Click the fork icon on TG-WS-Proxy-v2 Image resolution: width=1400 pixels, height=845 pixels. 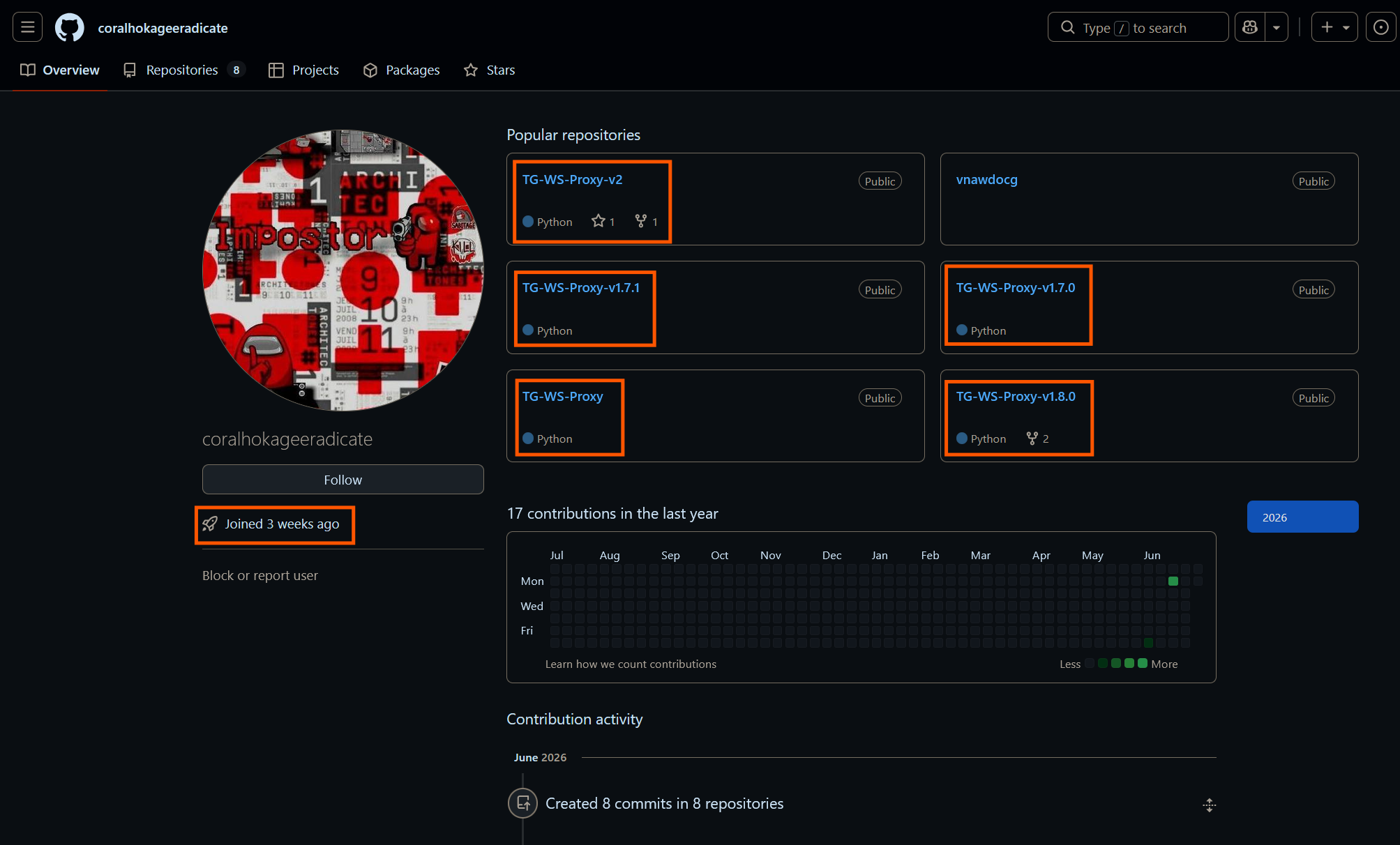tap(640, 221)
